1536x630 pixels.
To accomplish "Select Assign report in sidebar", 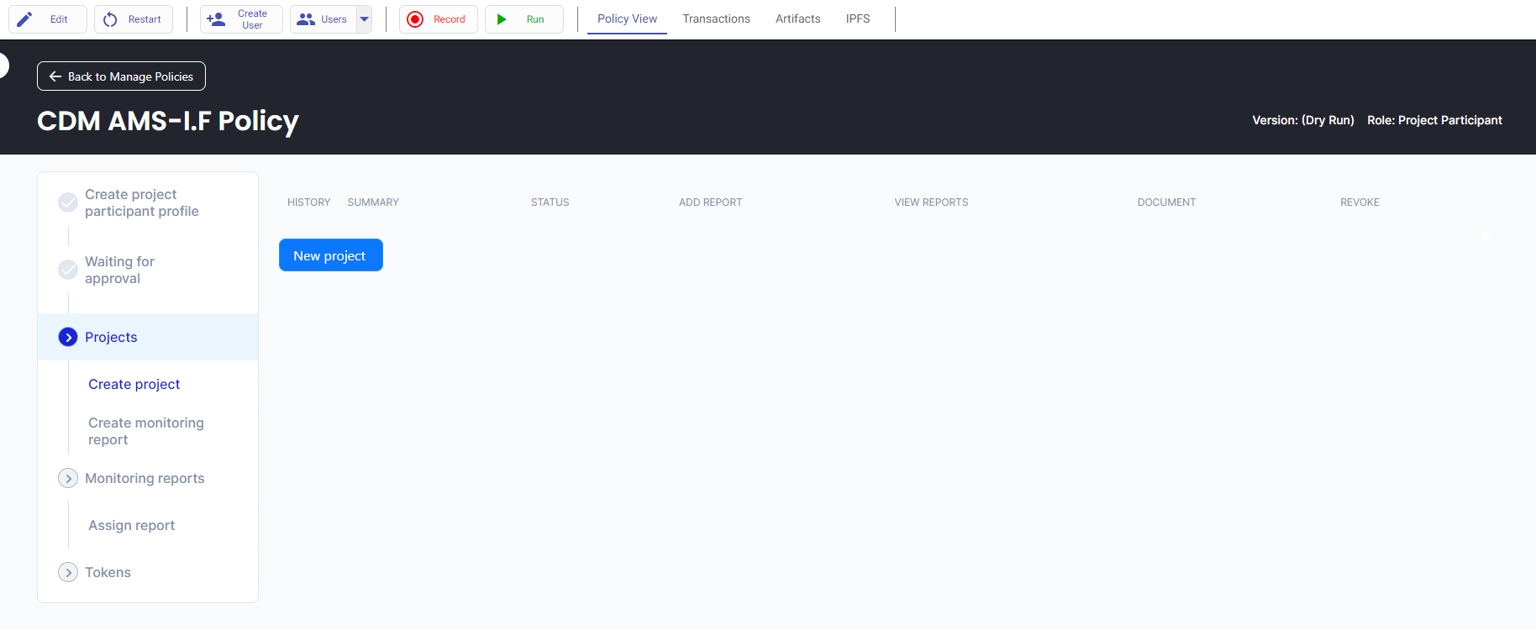I will point(131,526).
